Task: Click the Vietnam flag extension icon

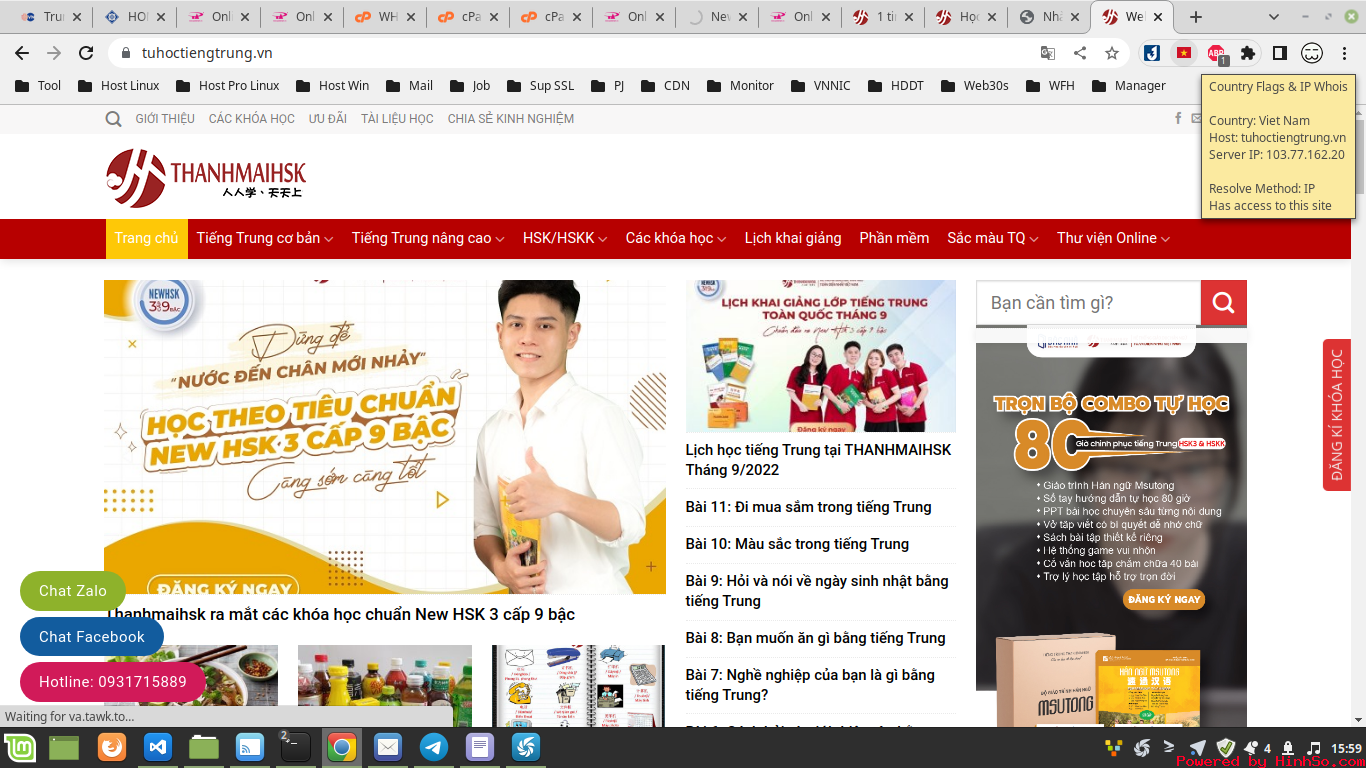Action: coord(1184,53)
